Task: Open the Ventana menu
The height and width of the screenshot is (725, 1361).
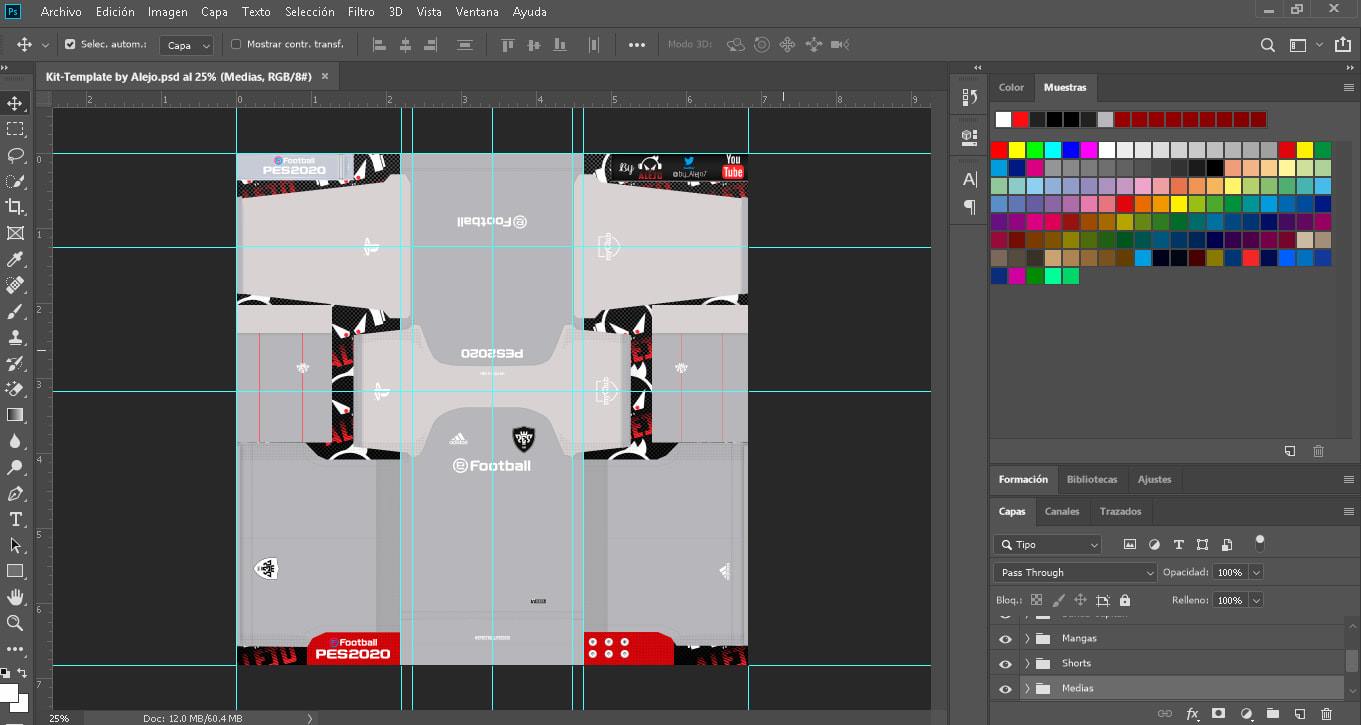Action: point(477,12)
